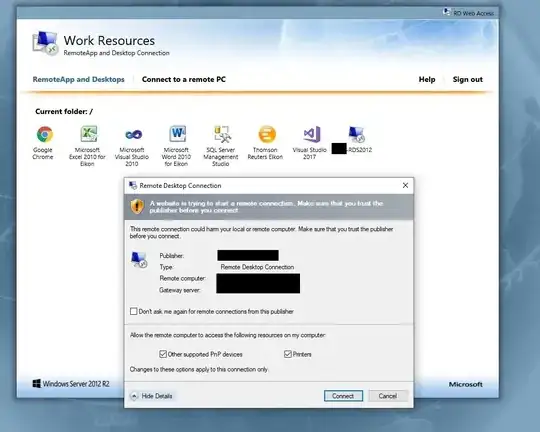Open the Help link
540x432 pixels.
click(x=427, y=79)
